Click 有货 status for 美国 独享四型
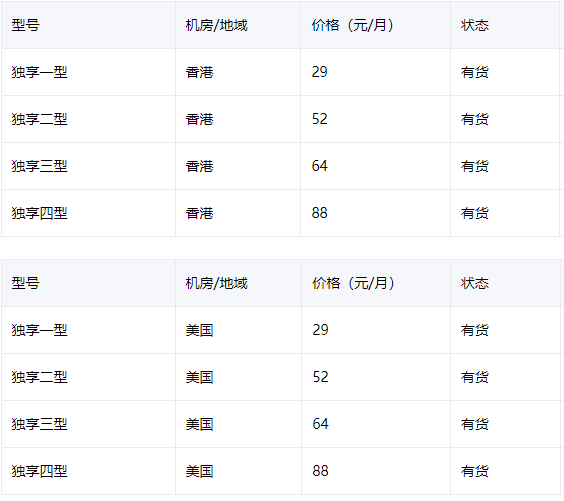The height and width of the screenshot is (501, 564). (x=474, y=471)
